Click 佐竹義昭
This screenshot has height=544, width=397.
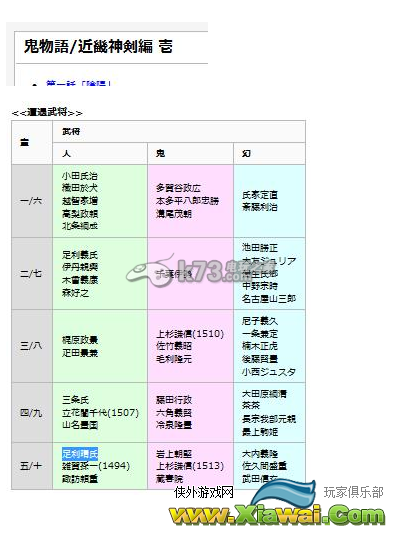[x=174, y=346]
